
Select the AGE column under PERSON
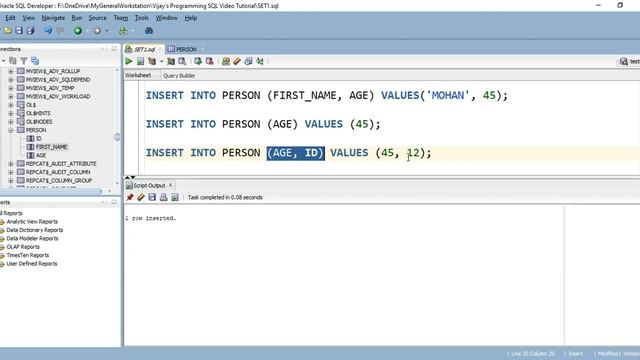tap(41, 155)
